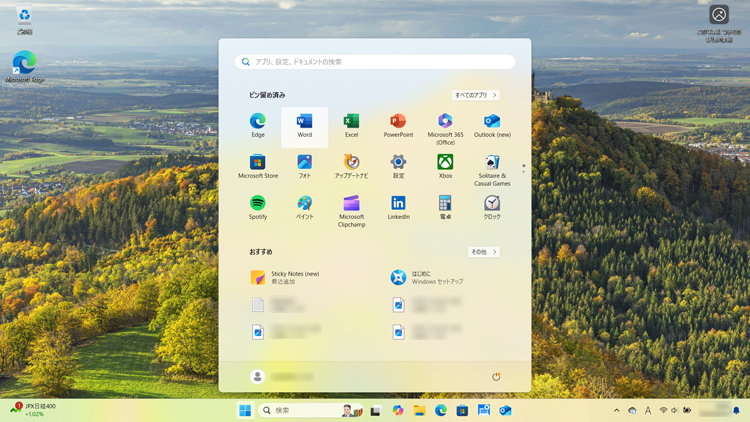Open LinkedIn pinned app
The image size is (750, 422).
(398, 205)
